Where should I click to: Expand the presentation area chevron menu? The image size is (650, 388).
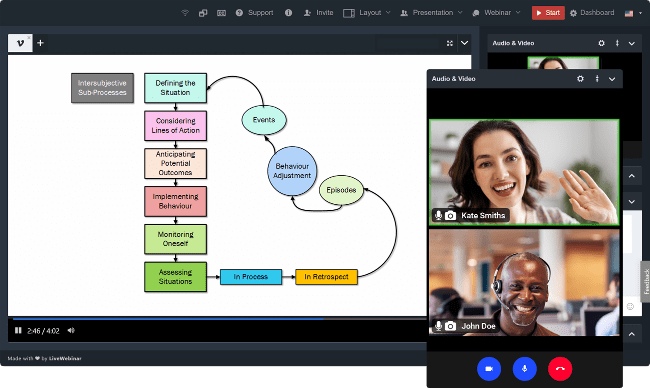tap(465, 43)
